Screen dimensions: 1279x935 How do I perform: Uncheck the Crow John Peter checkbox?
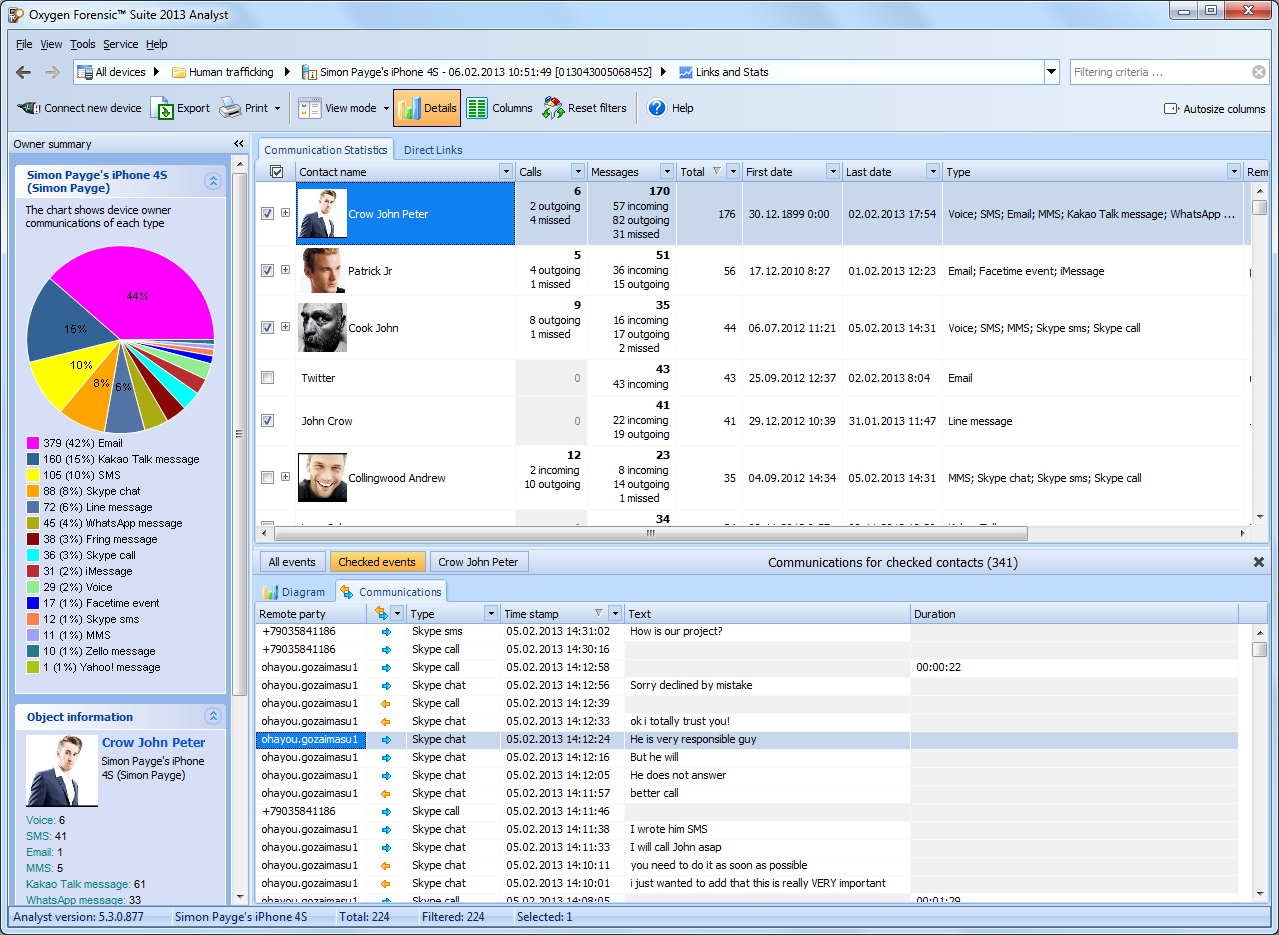point(267,213)
